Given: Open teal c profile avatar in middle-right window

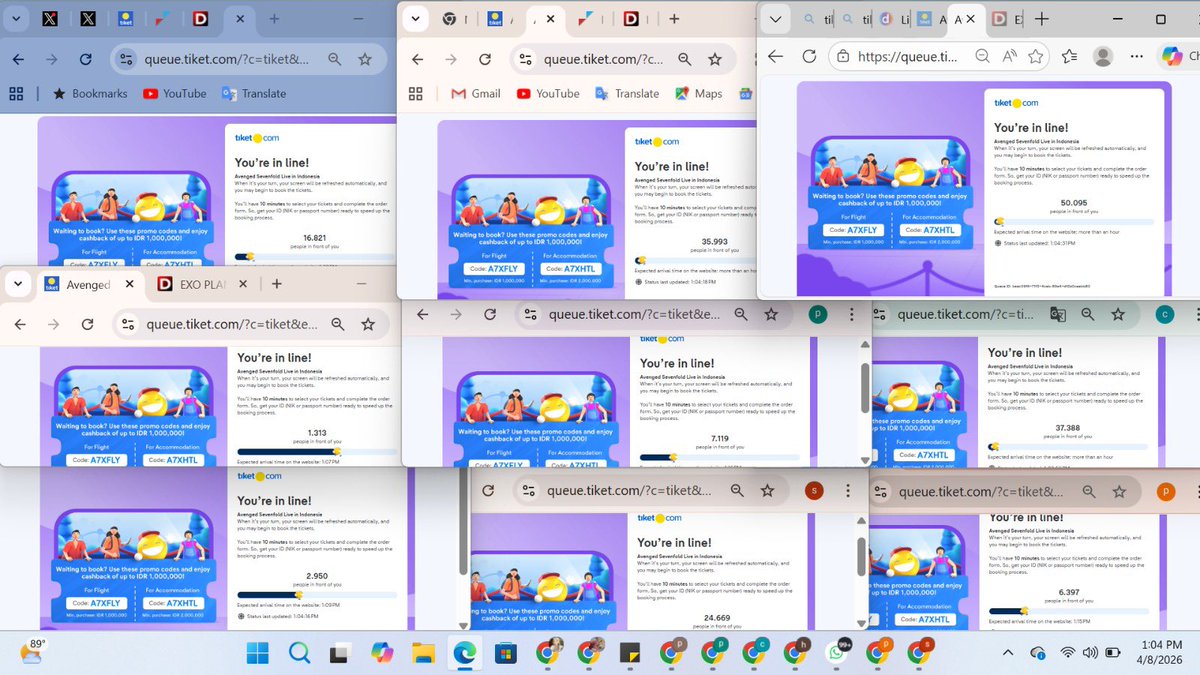Looking at the screenshot, I should [x=1164, y=314].
